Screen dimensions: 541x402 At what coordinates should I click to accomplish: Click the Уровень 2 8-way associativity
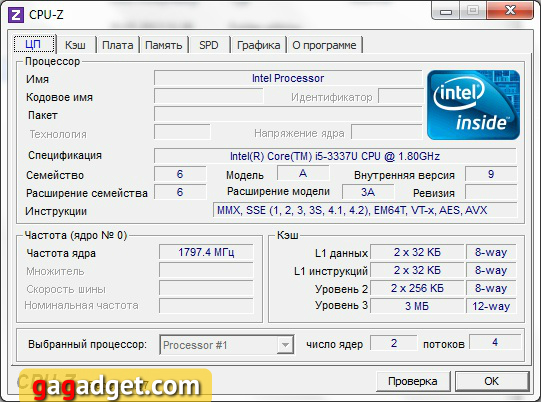point(491,288)
